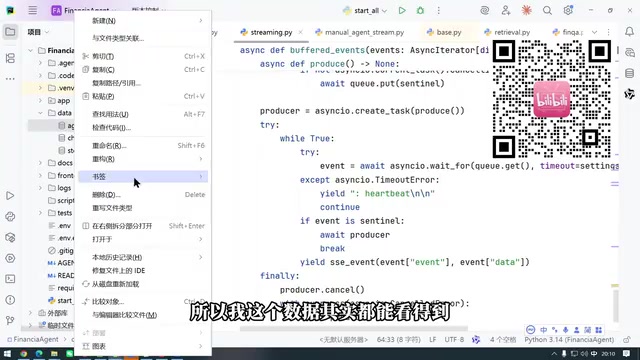640x360 pixels.
Task: Click the 64:33 caret position widget
Action: tap(398, 340)
